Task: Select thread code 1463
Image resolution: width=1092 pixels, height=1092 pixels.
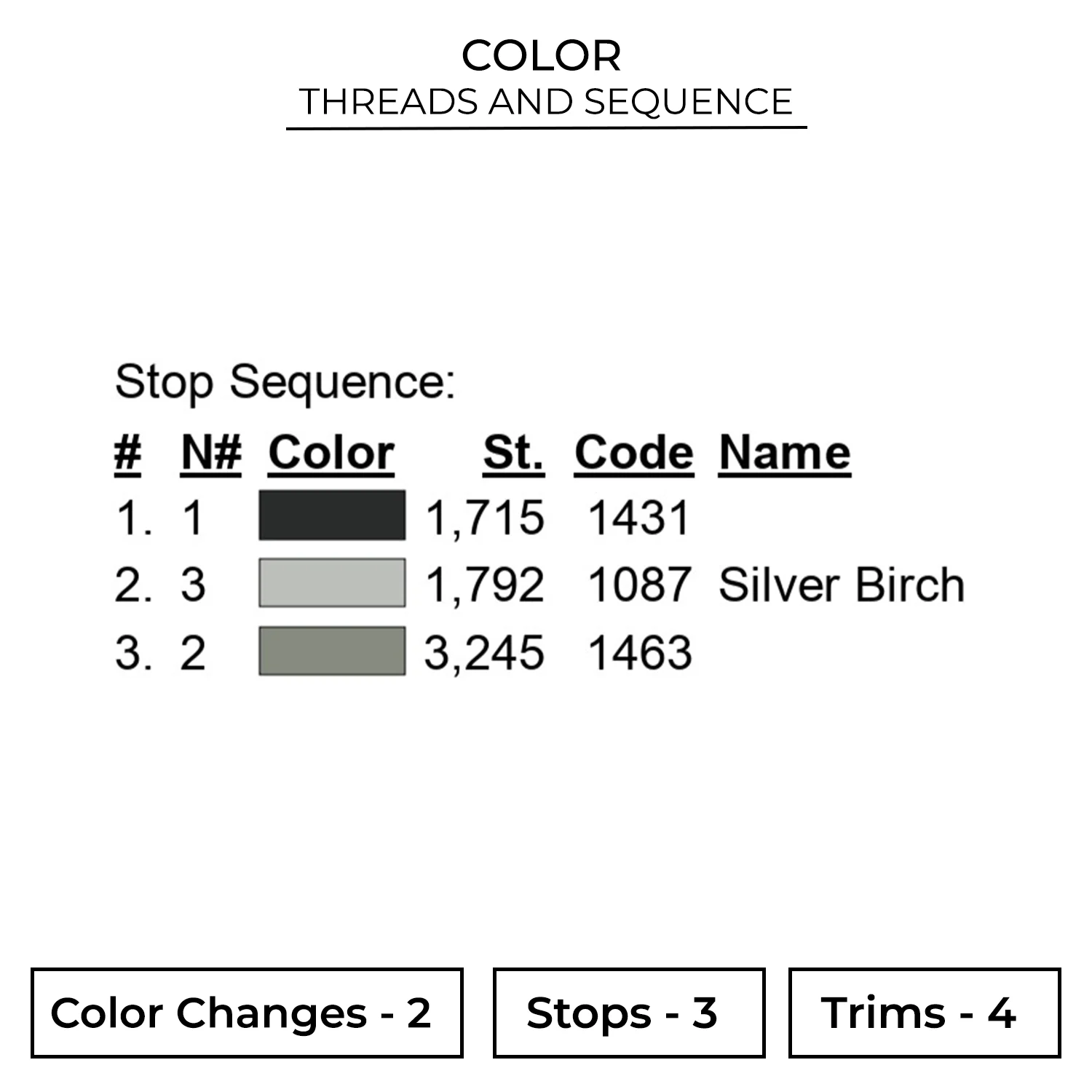Action: (x=639, y=652)
